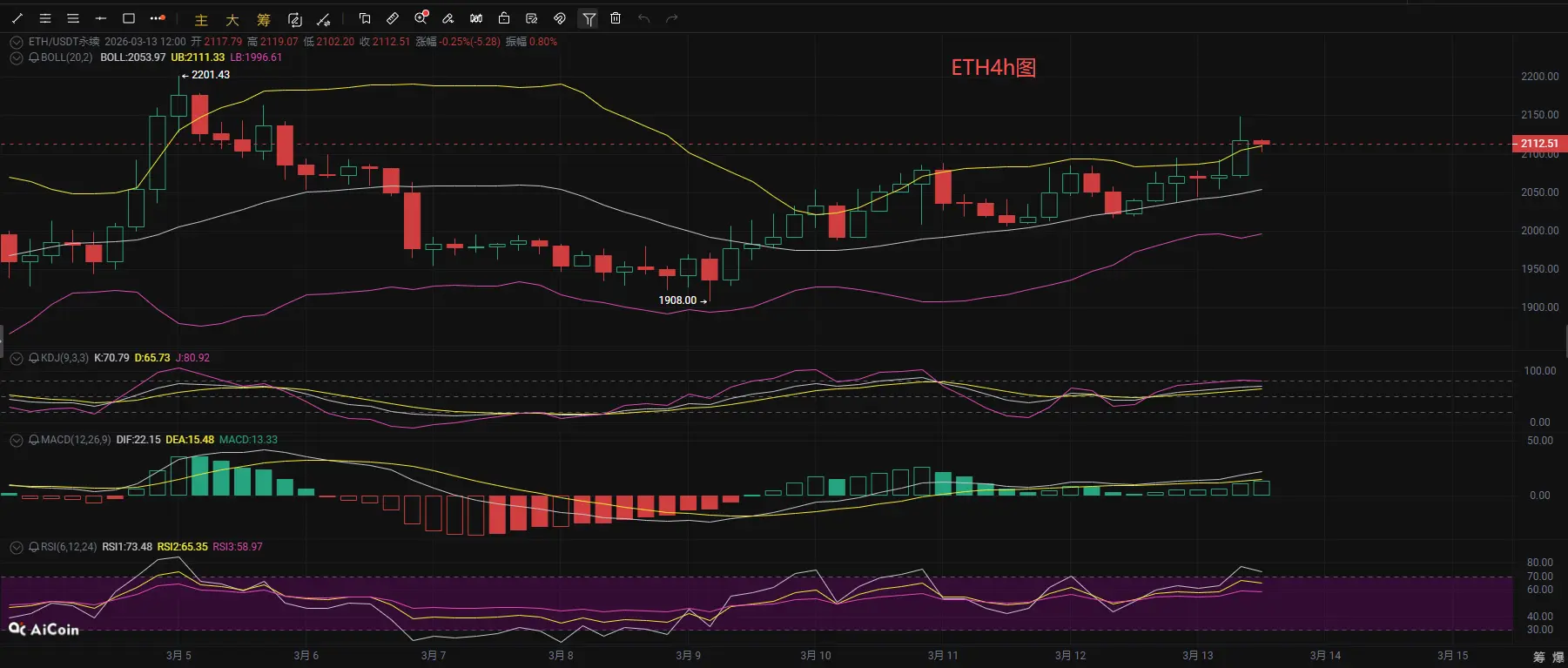Click the 2201.43 high price label
The image size is (1568, 668).
(x=205, y=75)
